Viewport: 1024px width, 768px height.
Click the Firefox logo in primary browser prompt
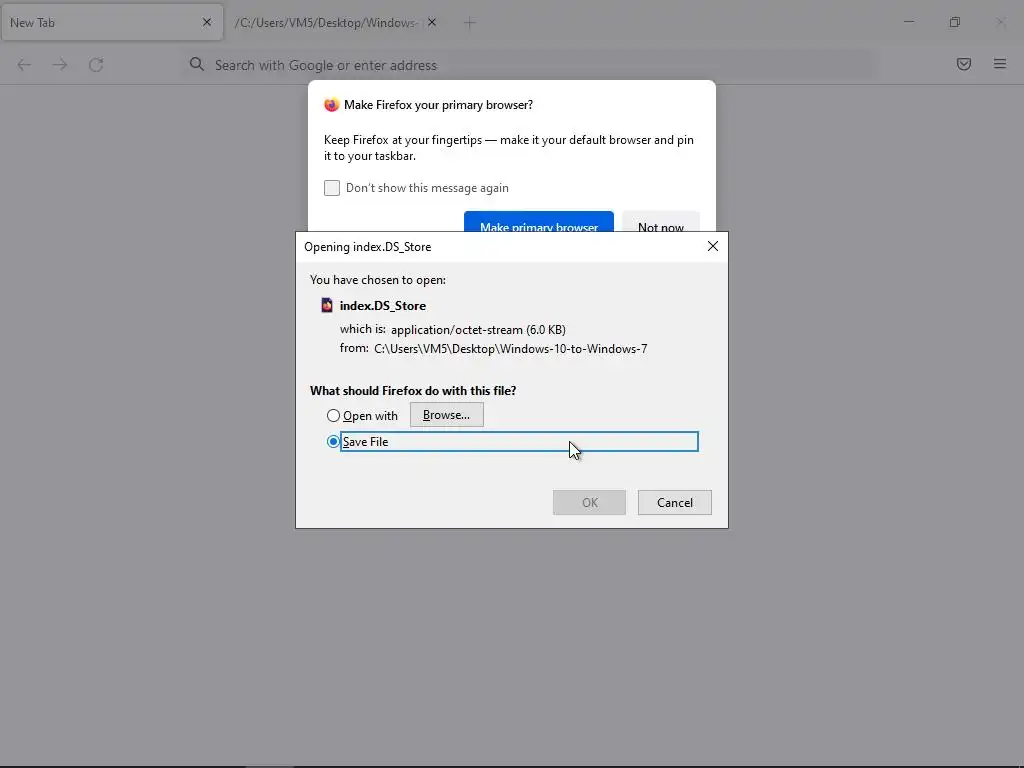(x=332, y=104)
